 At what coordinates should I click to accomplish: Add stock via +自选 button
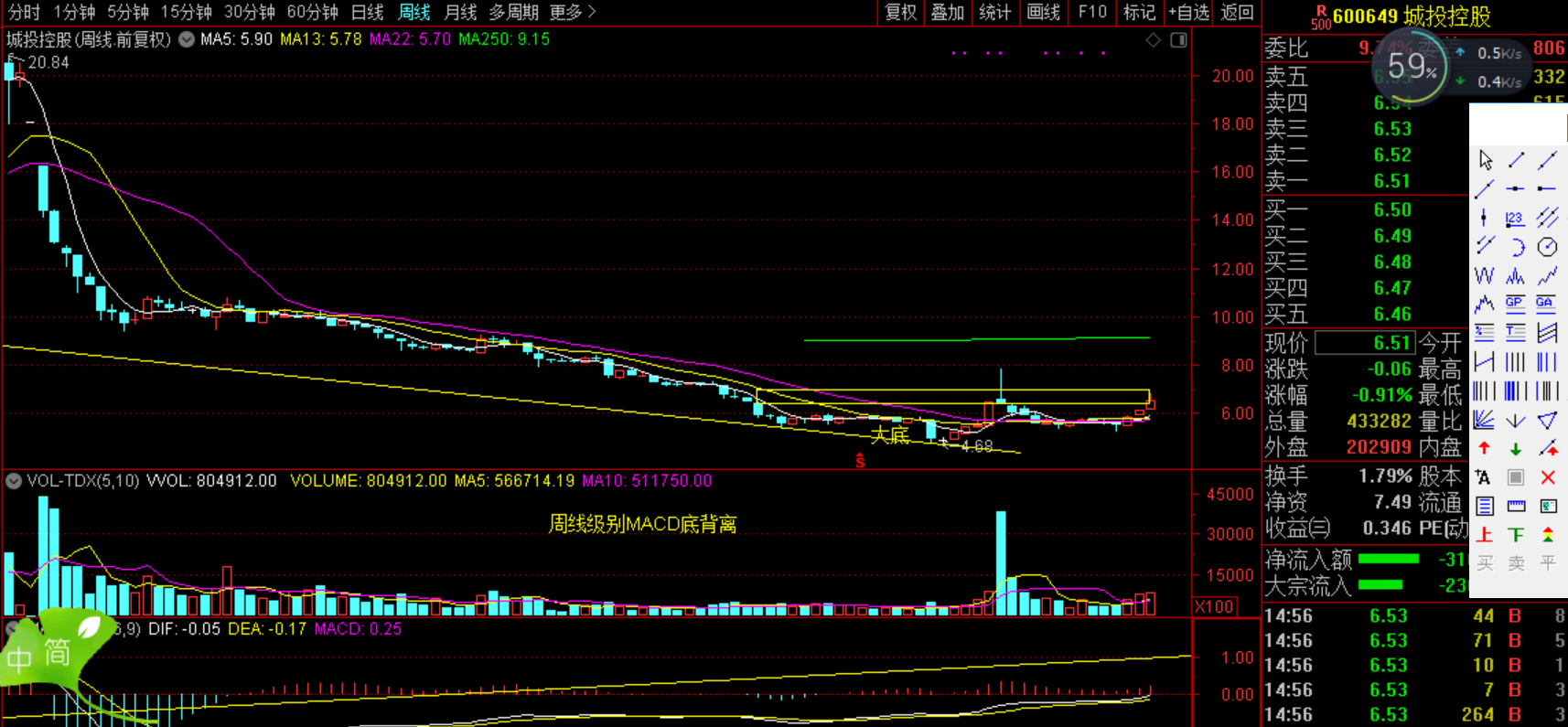coord(1188,12)
